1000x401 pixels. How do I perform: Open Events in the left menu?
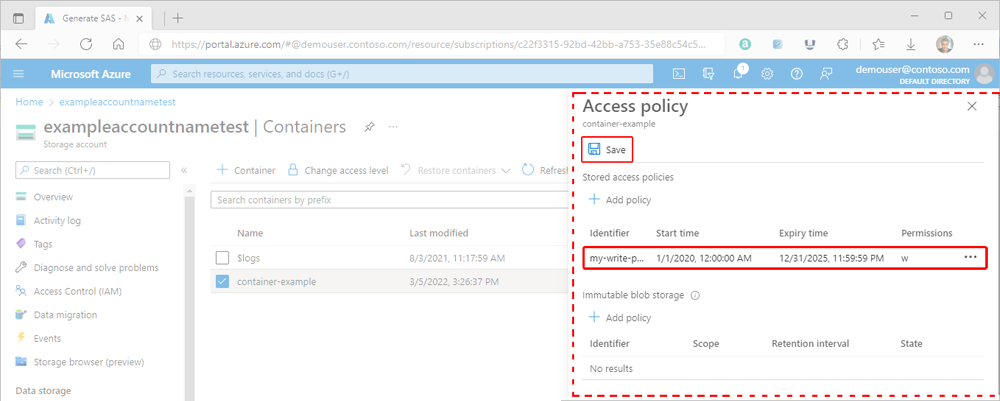point(47,339)
